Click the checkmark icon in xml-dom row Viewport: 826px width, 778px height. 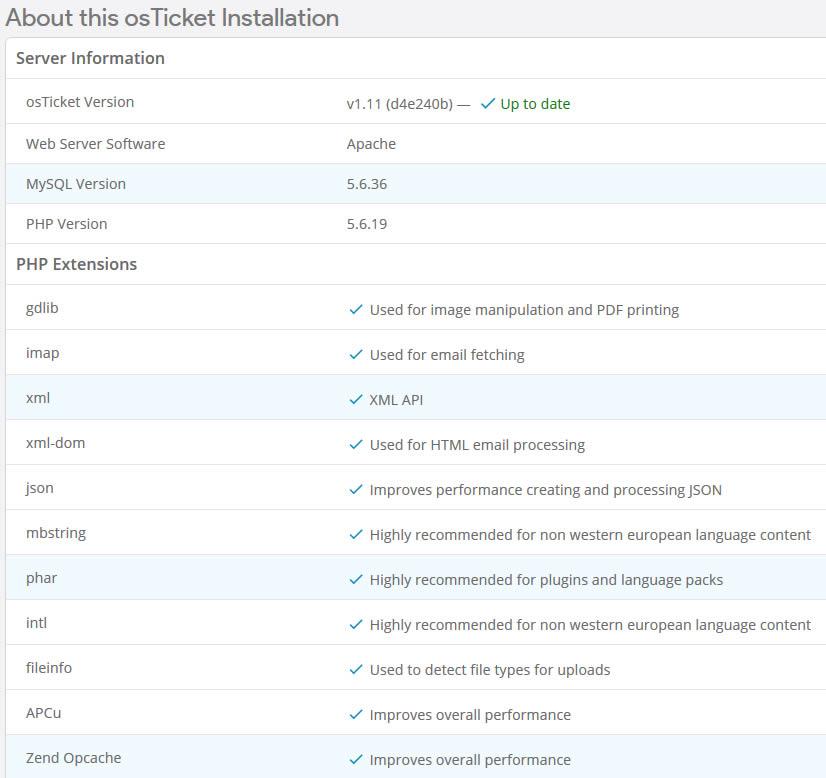coord(355,445)
